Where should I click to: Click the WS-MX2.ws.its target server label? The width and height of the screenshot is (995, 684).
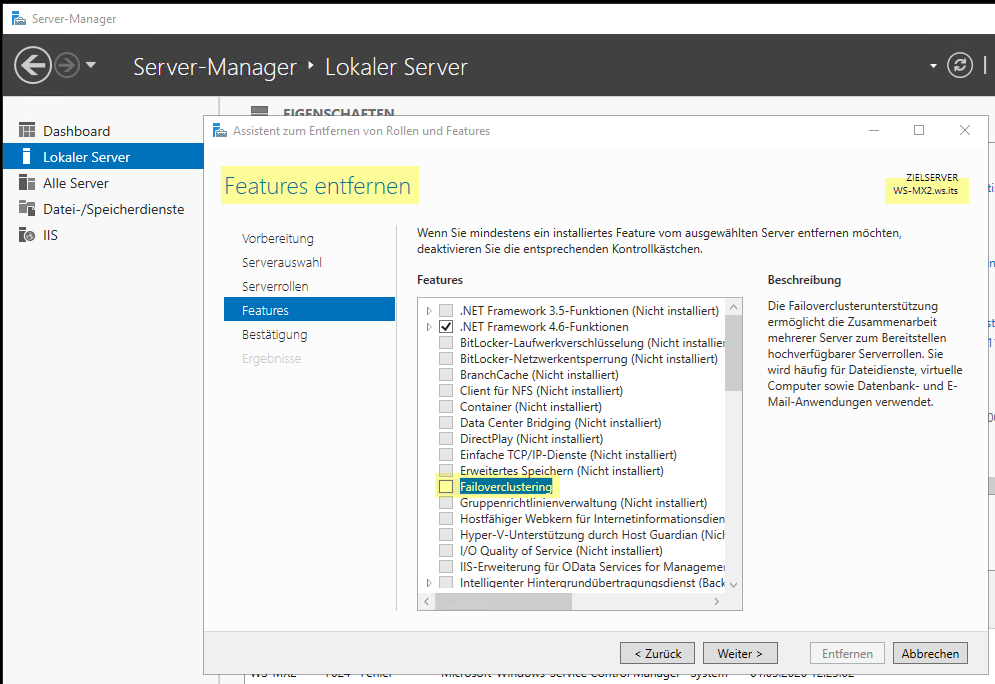click(x=925, y=190)
